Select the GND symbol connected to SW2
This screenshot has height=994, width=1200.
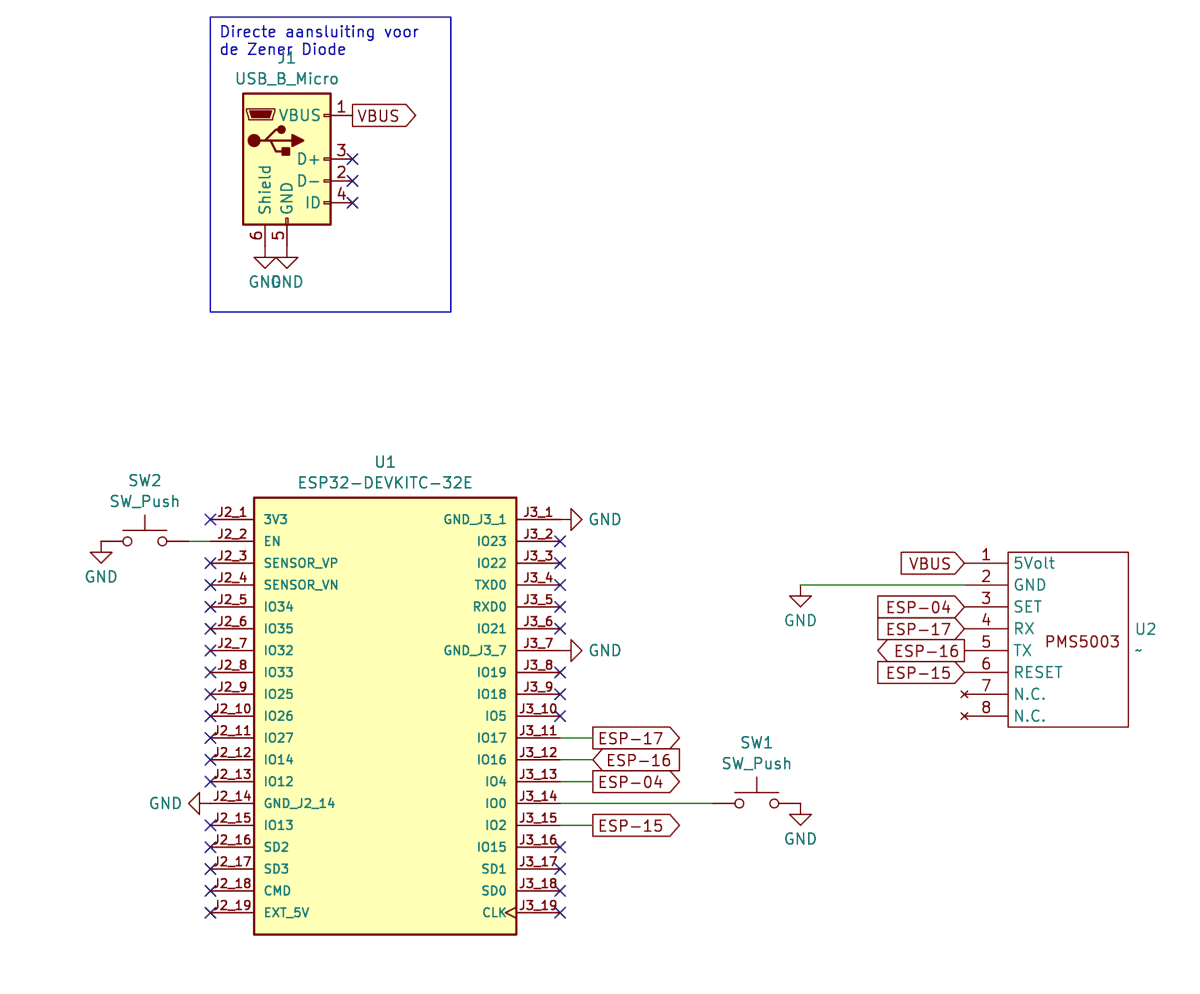101,556
